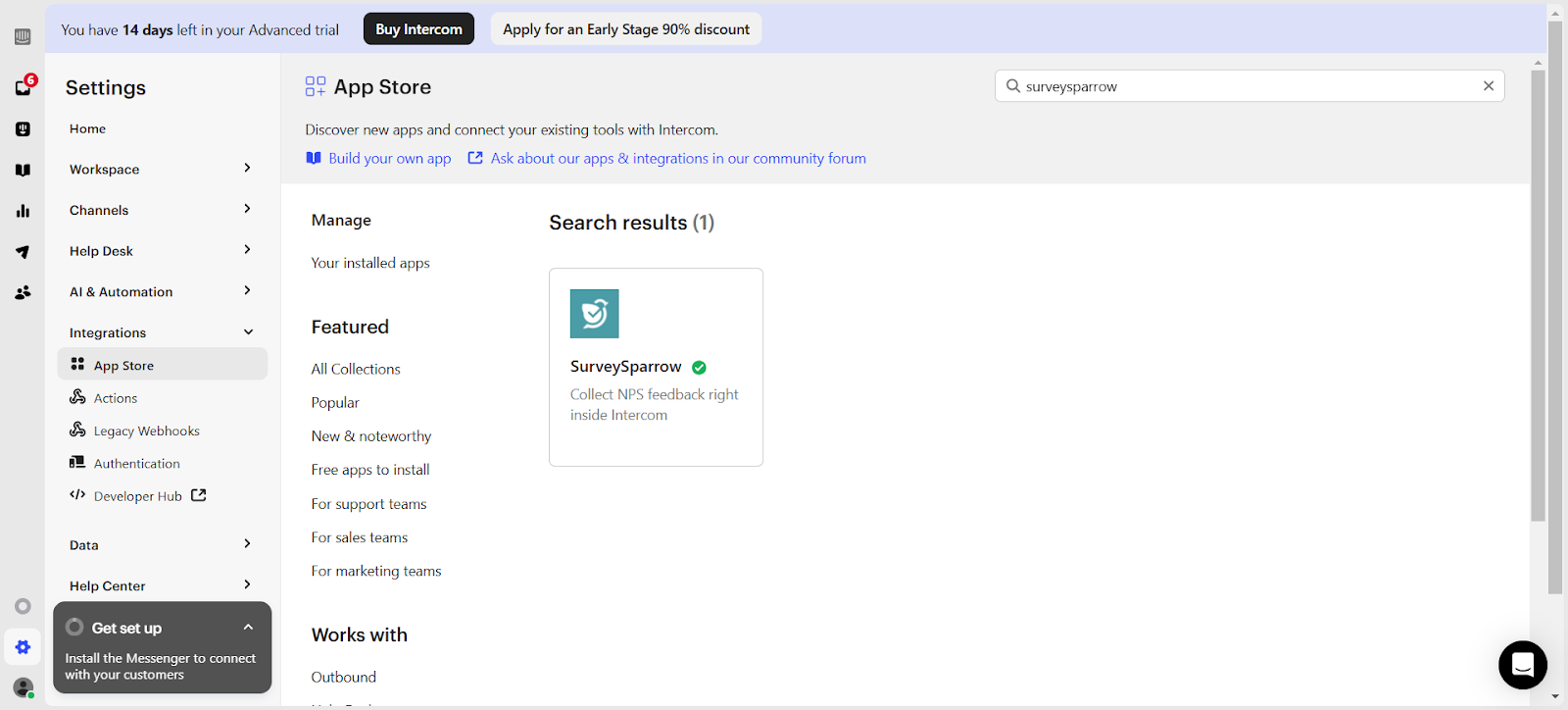Expand the Workspace settings section
Viewport: 1568px width, 710px height.
click(162, 169)
